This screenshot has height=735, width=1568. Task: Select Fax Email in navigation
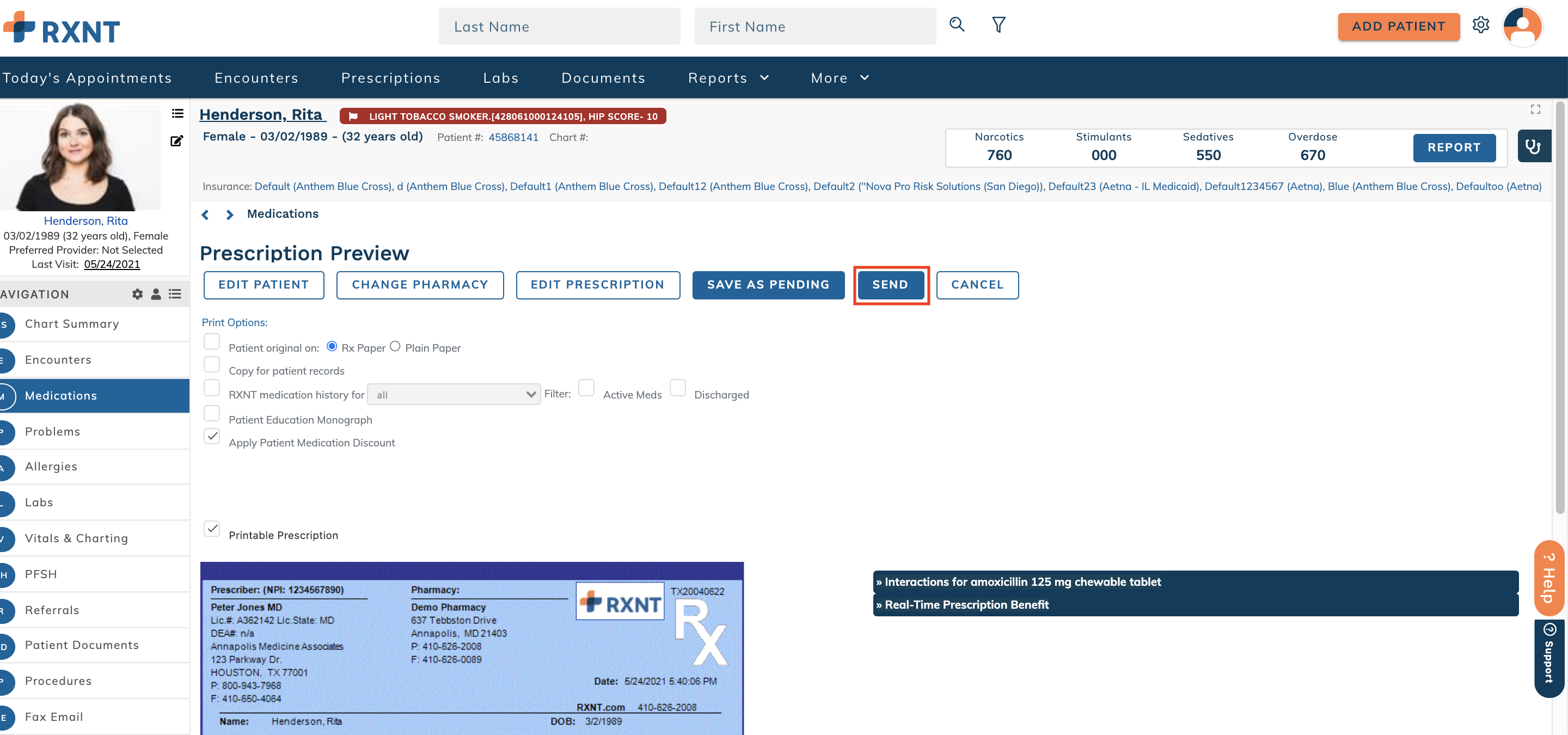click(94, 716)
